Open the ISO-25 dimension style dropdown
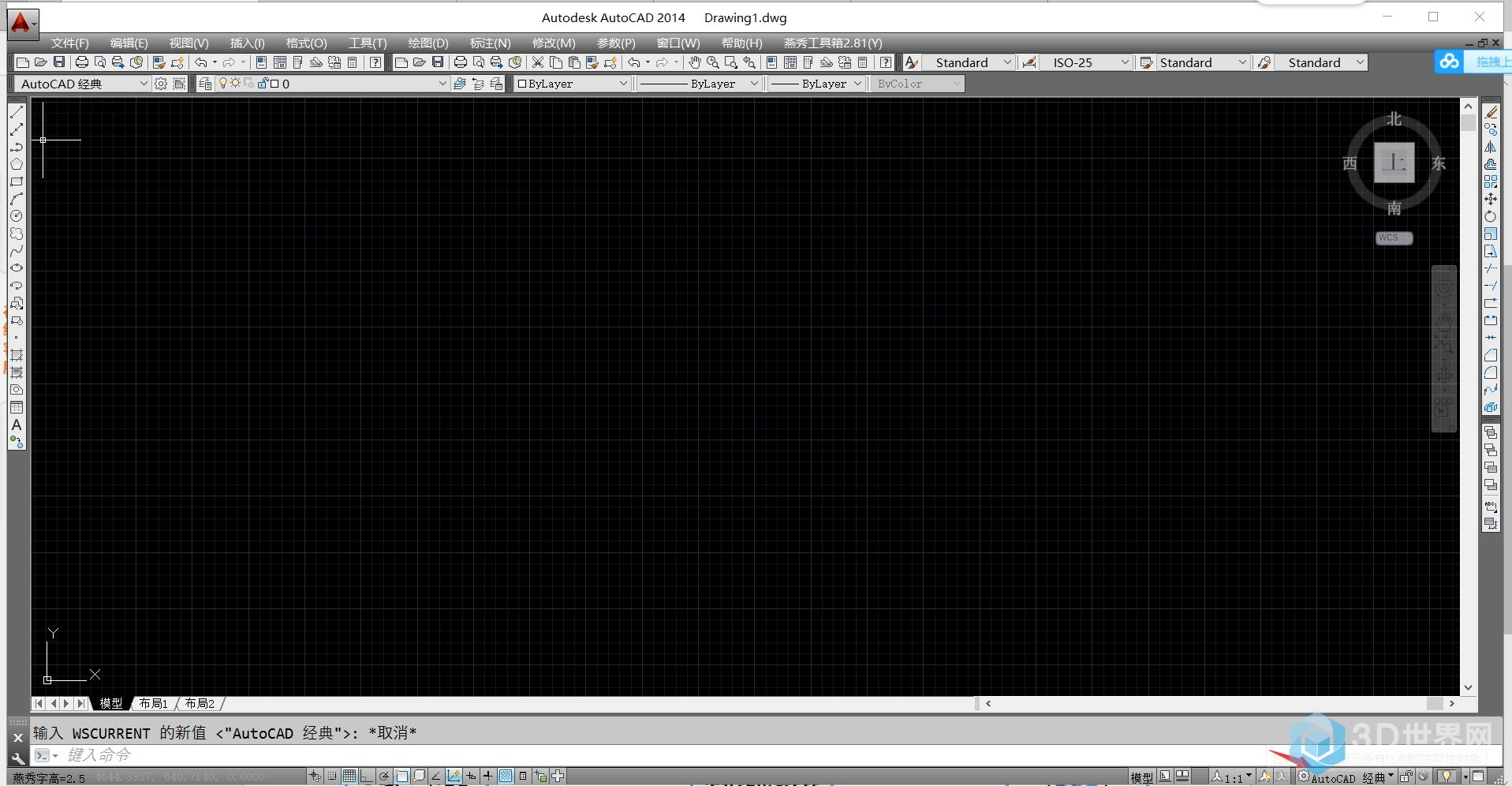 click(x=1126, y=62)
